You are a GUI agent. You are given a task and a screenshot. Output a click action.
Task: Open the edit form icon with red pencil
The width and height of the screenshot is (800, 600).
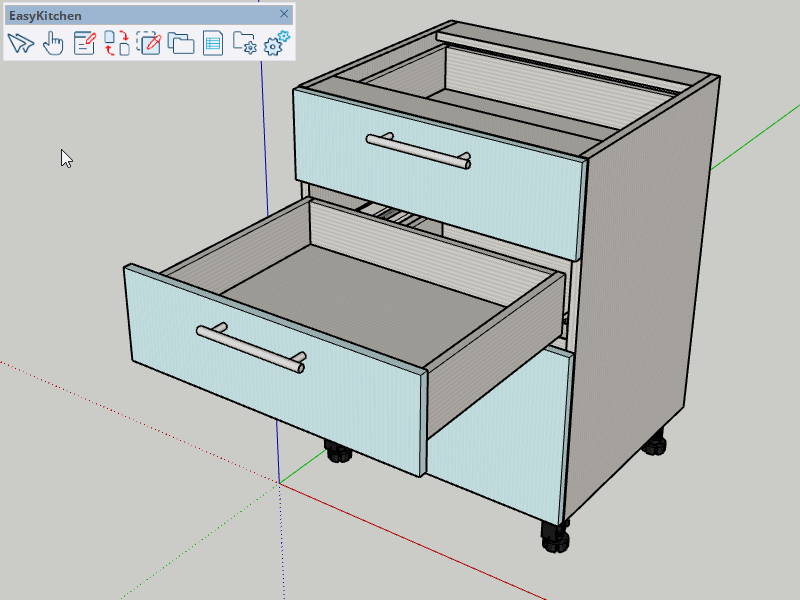(85, 43)
